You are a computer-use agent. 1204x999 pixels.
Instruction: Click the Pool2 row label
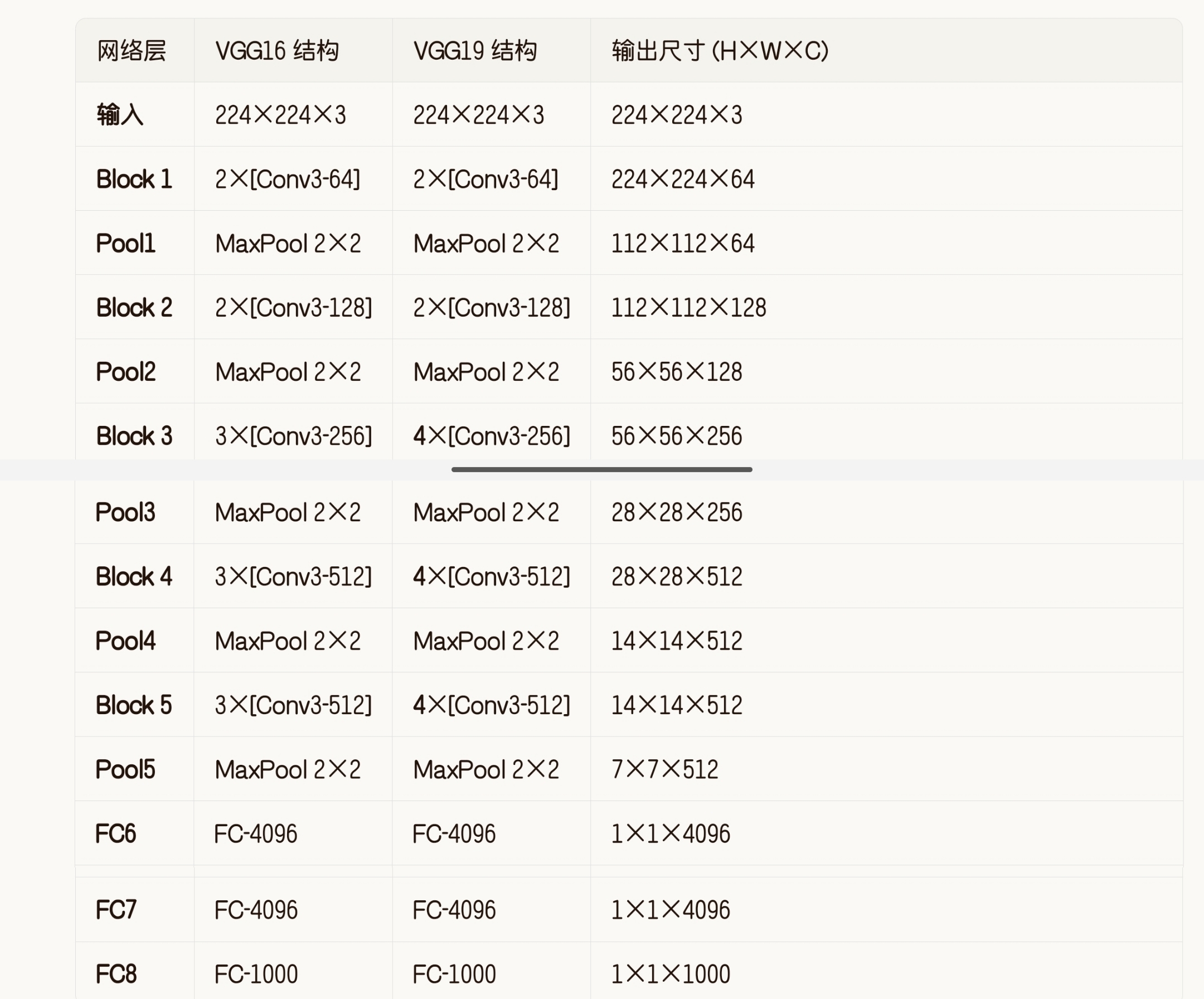pos(125,372)
